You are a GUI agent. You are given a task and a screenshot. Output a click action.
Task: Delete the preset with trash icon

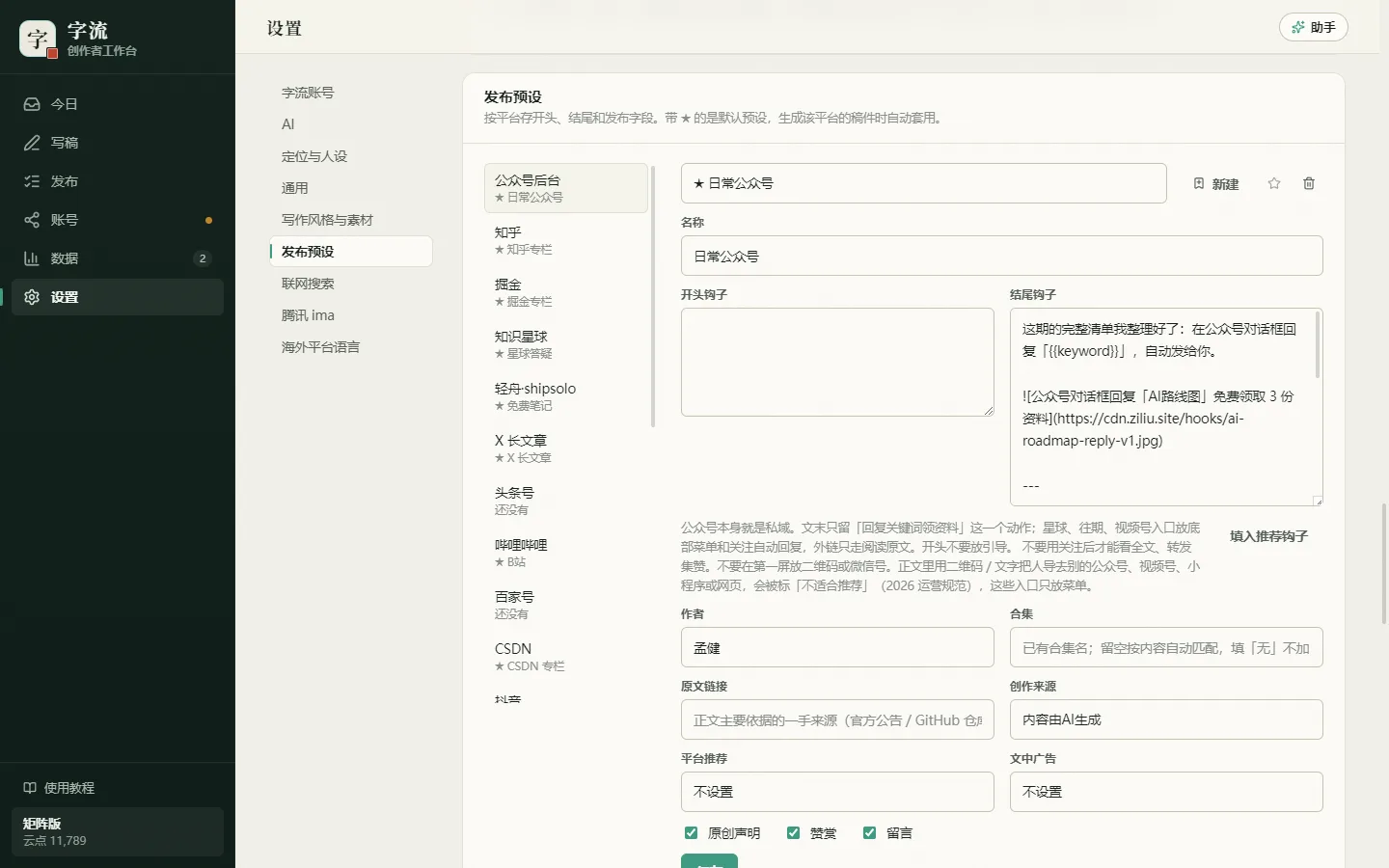pos(1309,183)
